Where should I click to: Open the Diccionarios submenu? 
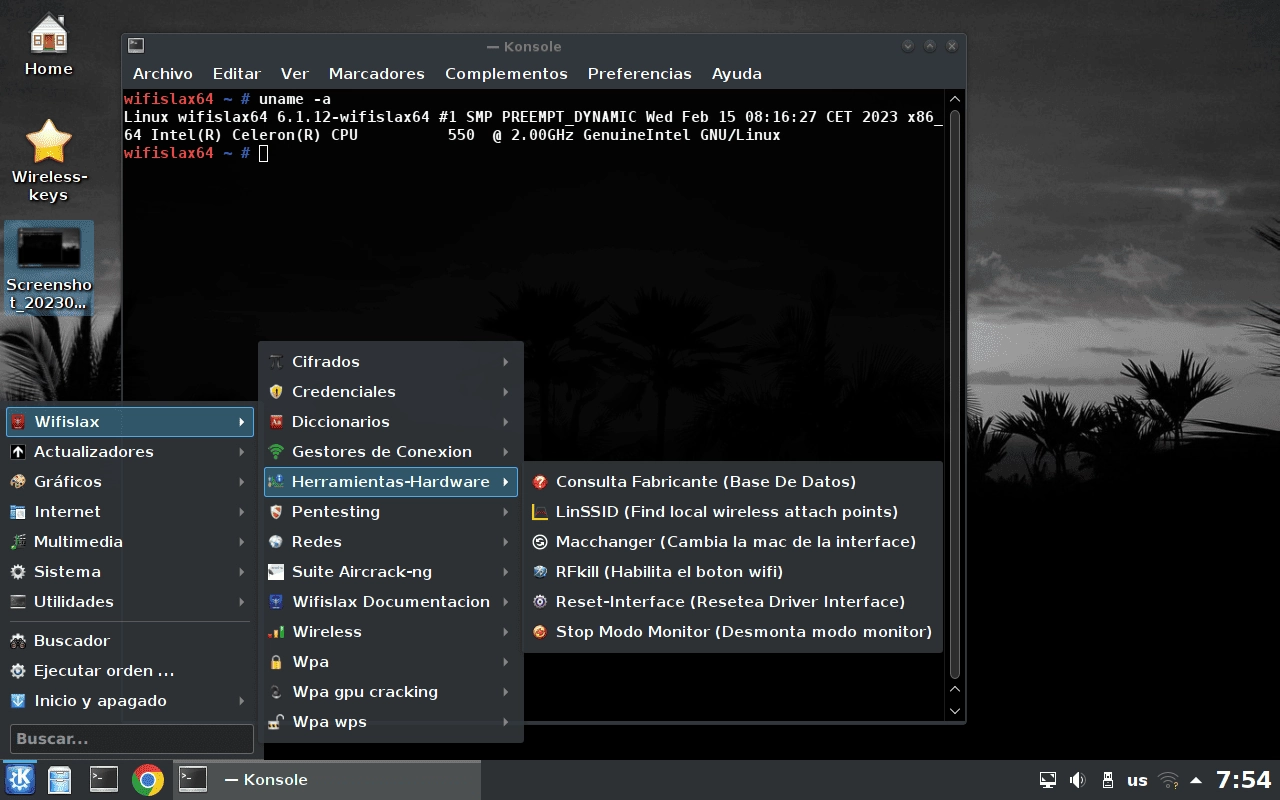coord(391,422)
